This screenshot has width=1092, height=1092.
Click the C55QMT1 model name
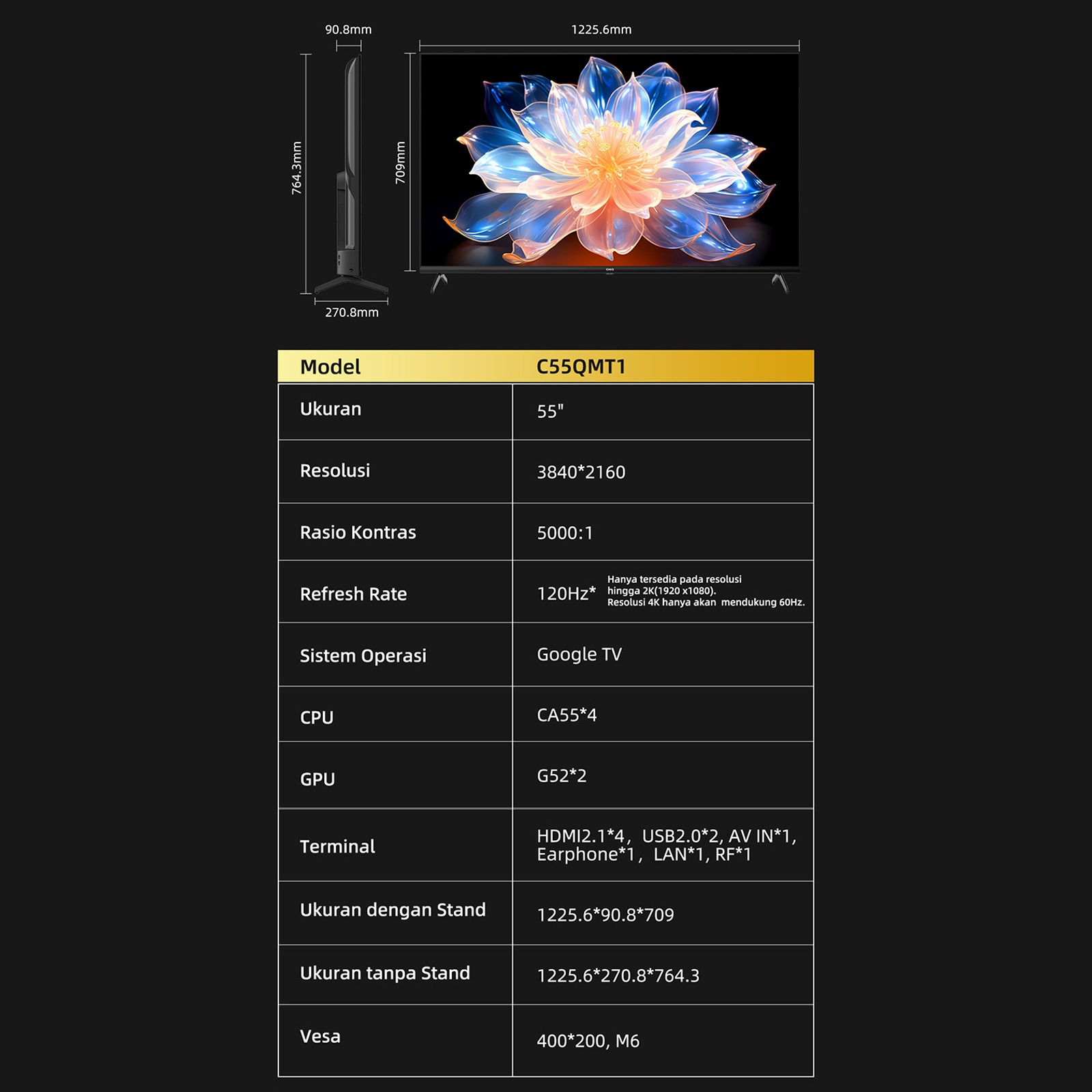point(581,367)
